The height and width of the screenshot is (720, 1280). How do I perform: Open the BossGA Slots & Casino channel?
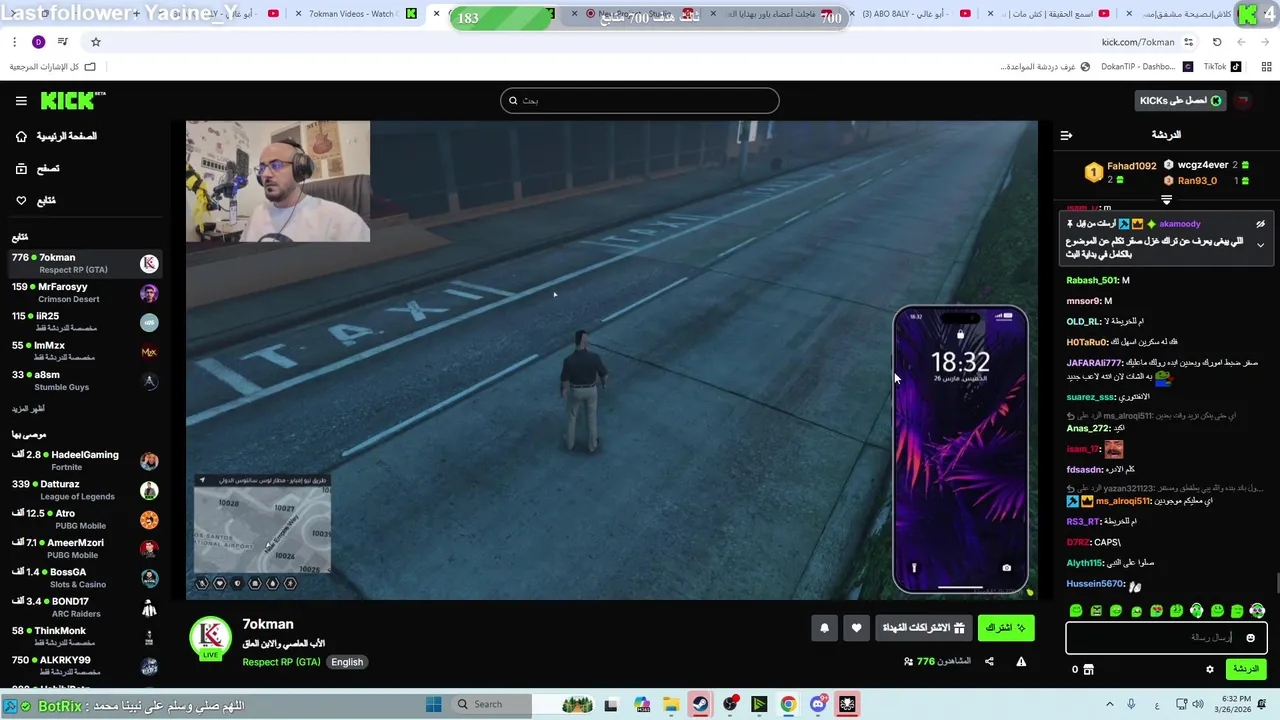click(85, 578)
